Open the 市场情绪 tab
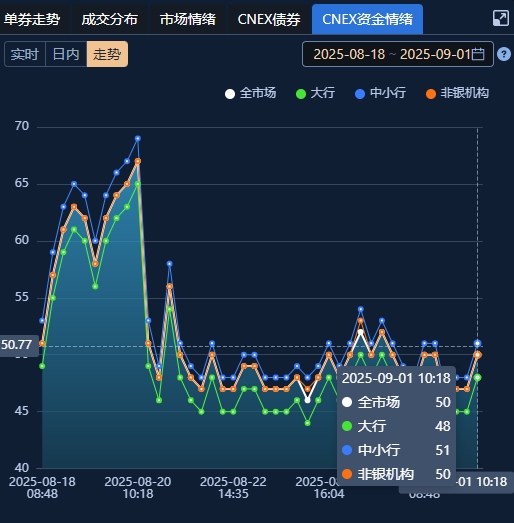This screenshot has width=514, height=523. tap(188, 19)
